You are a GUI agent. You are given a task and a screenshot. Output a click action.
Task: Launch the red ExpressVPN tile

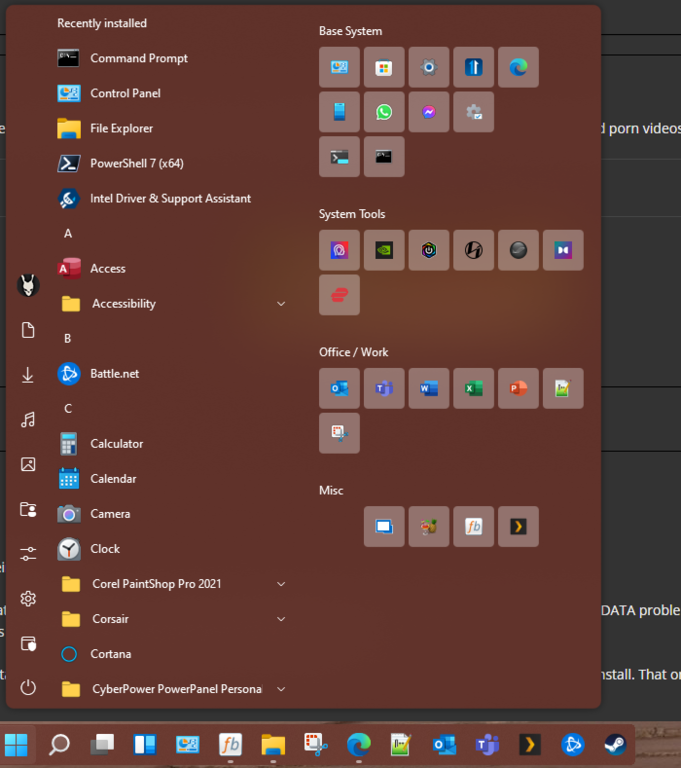point(339,295)
